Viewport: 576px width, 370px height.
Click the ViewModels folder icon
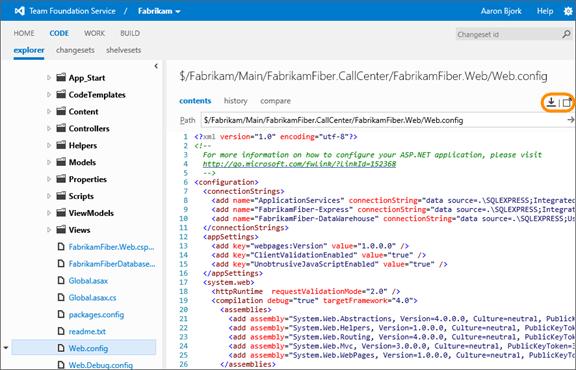[61, 213]
